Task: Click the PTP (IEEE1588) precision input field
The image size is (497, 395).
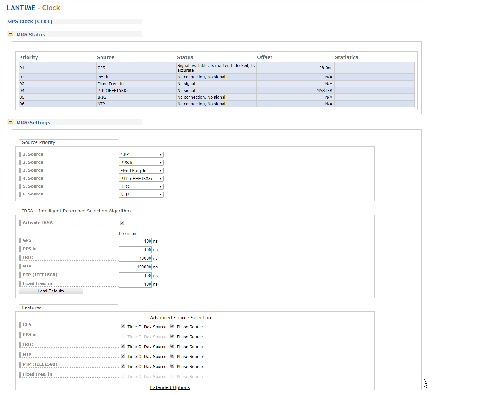Action: (135, 275)
